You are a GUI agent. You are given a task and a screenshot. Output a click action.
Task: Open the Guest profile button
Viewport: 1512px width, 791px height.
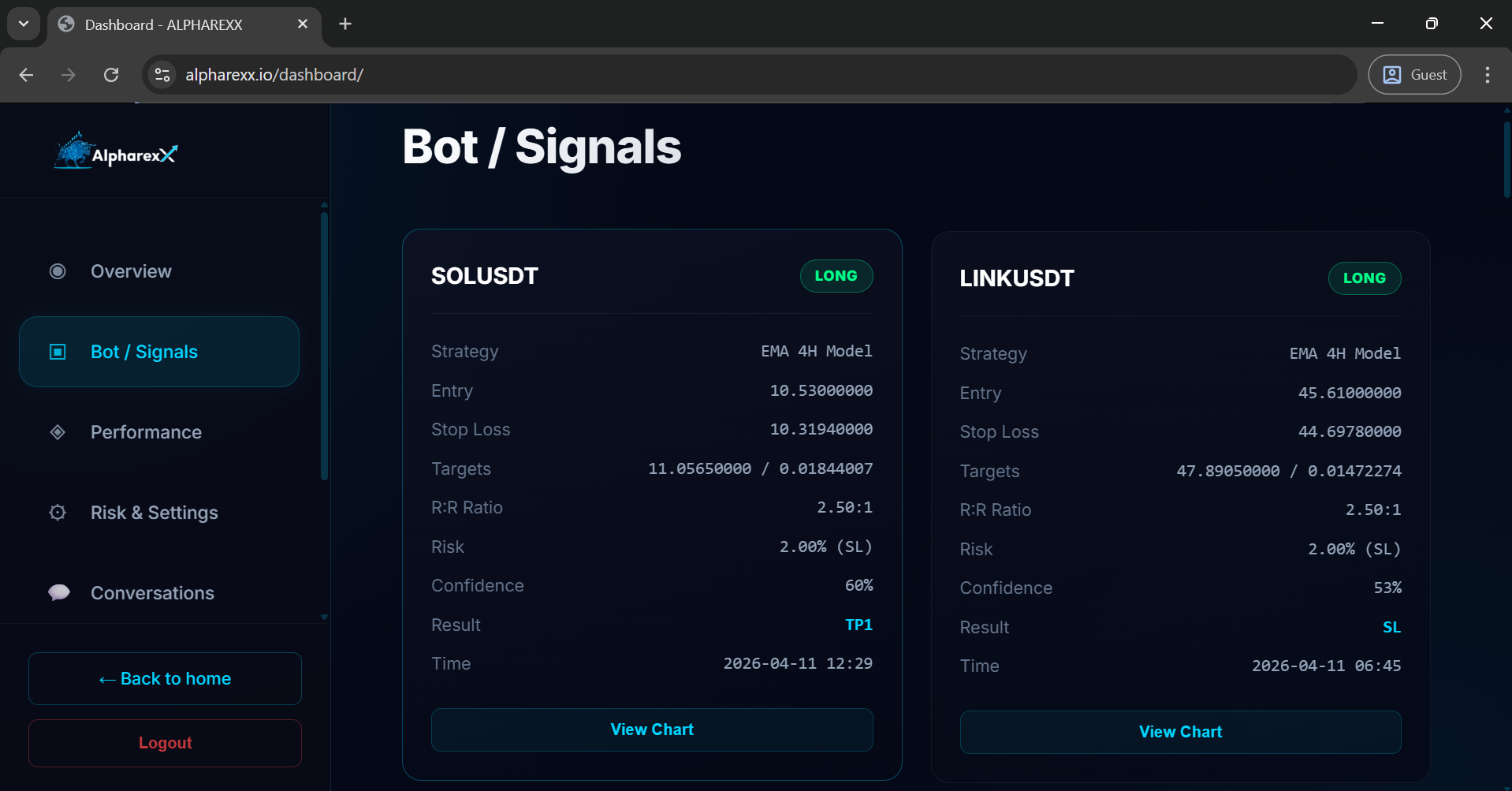[1414, 75]
